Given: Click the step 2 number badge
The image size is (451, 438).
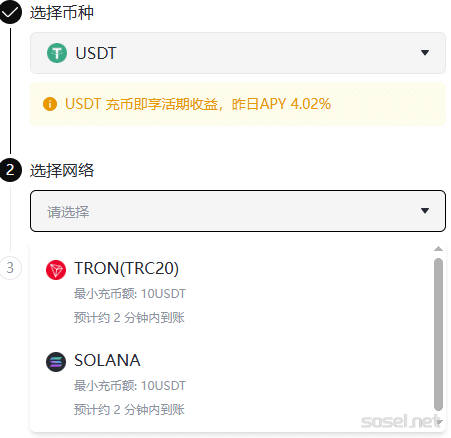Looking at the screenshot, I should (x=10, y=170).
